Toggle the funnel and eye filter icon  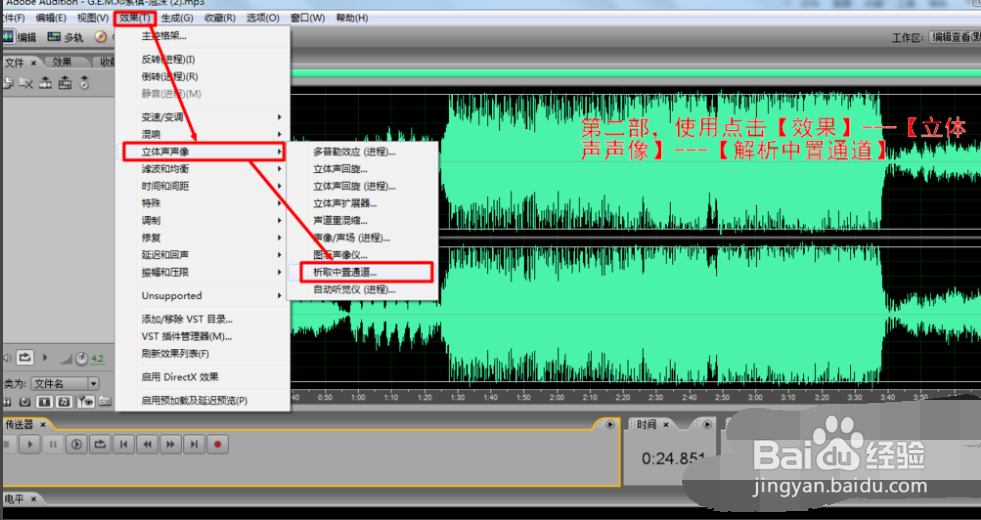click(x=86, y=401)
